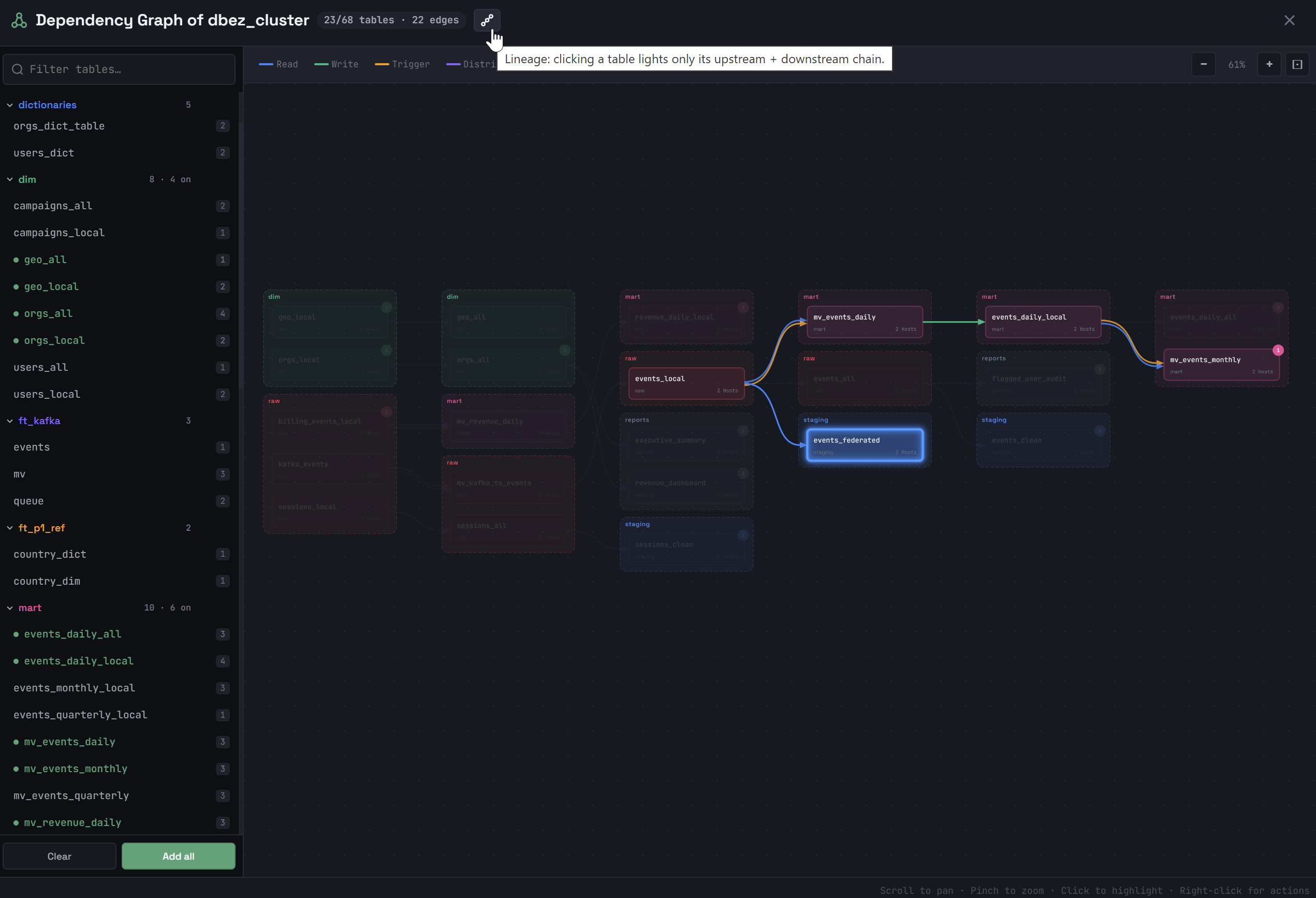Enable campaigns_local table
Image resolution: width=1316 pixels, height=898 pixels.
pos(119,233)
